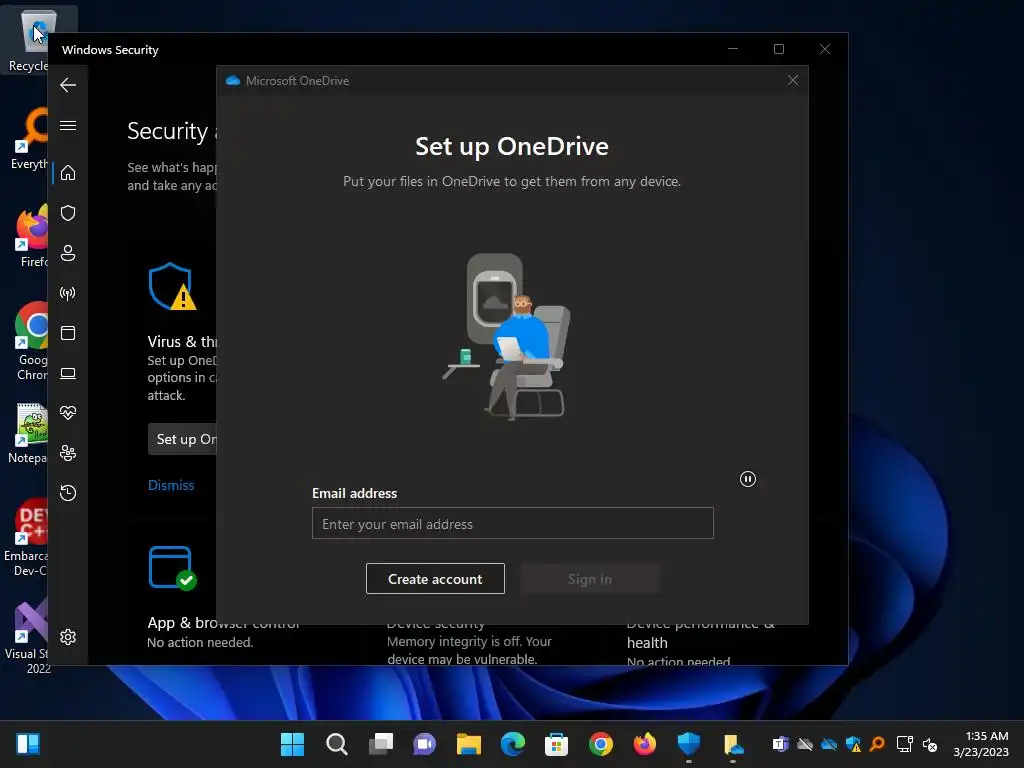Open Chat app on taskbar
Image resolution: width=1024 pixels, height=768 pixels.
coord(424,744)
